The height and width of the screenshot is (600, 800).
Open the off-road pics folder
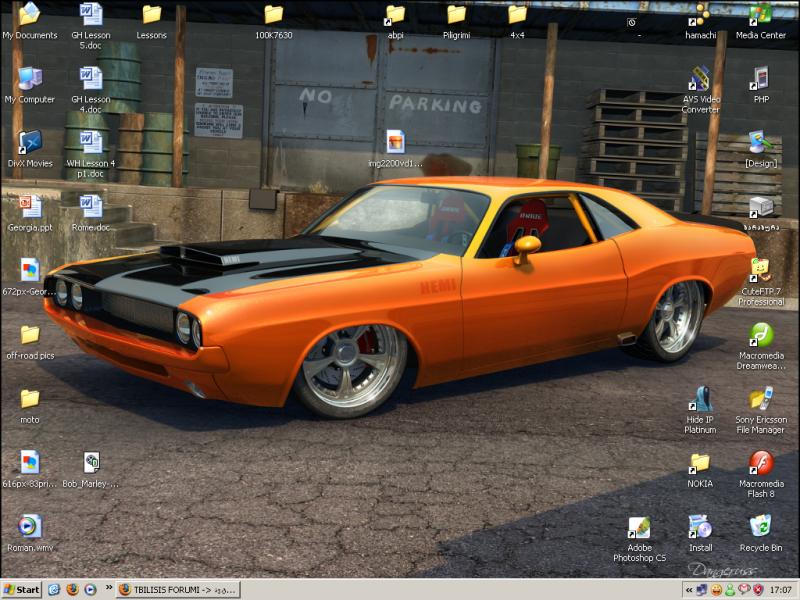pos(30,342)
